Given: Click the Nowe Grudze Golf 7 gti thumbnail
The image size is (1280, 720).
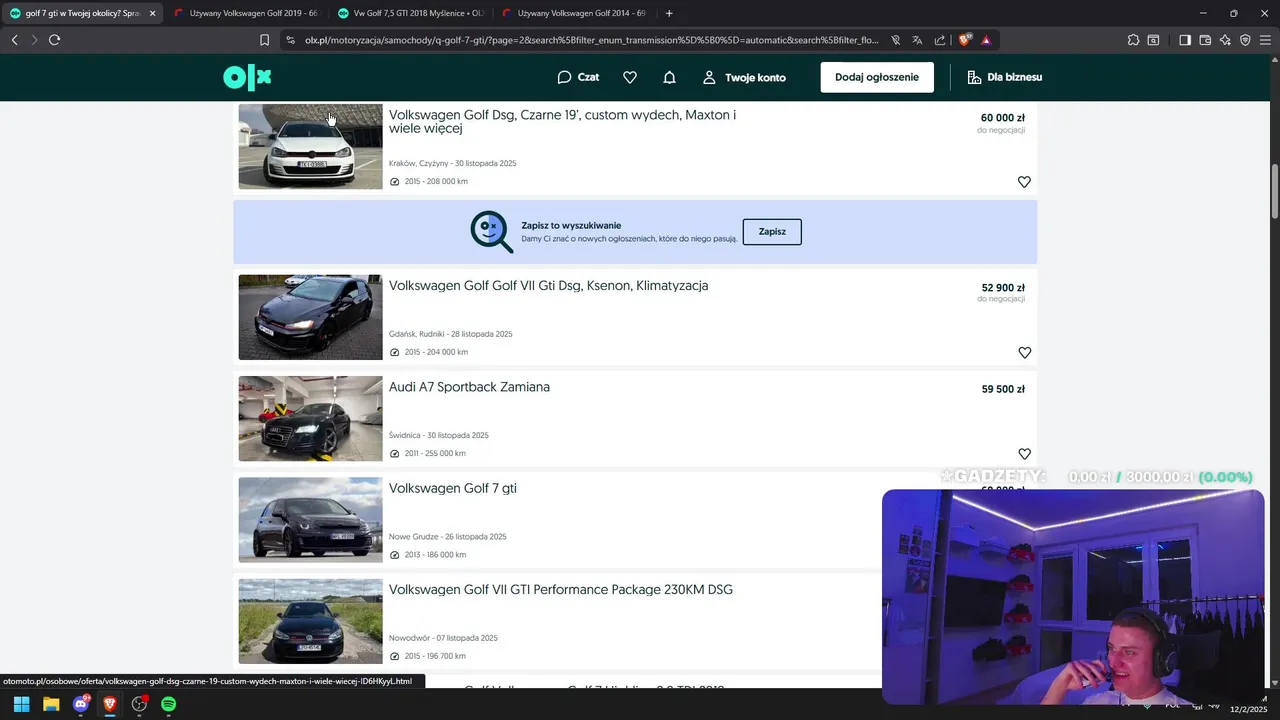Looking at the screenshot, I should (x=310, y=520).
